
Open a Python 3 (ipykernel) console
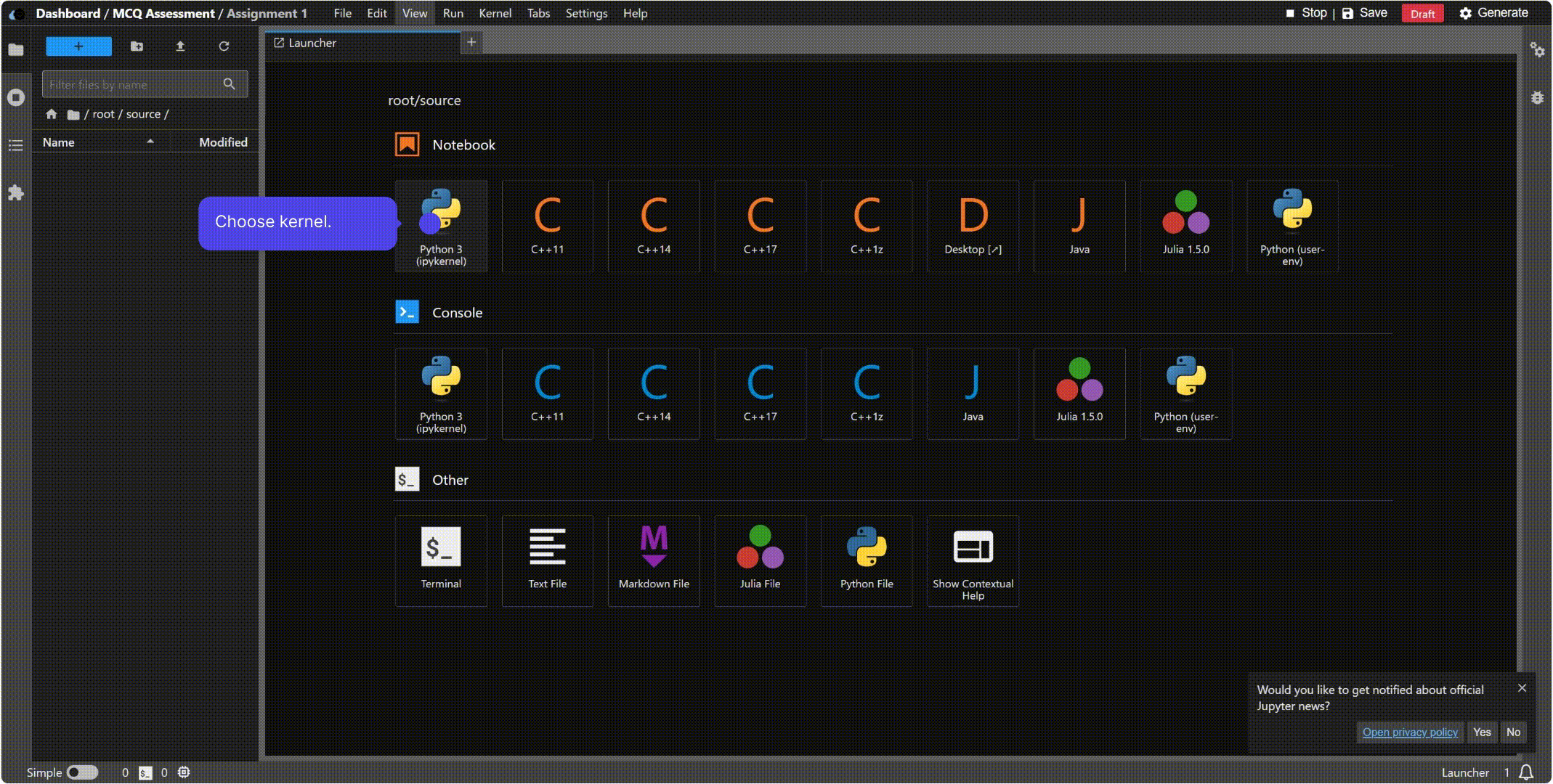coord(441,394)
